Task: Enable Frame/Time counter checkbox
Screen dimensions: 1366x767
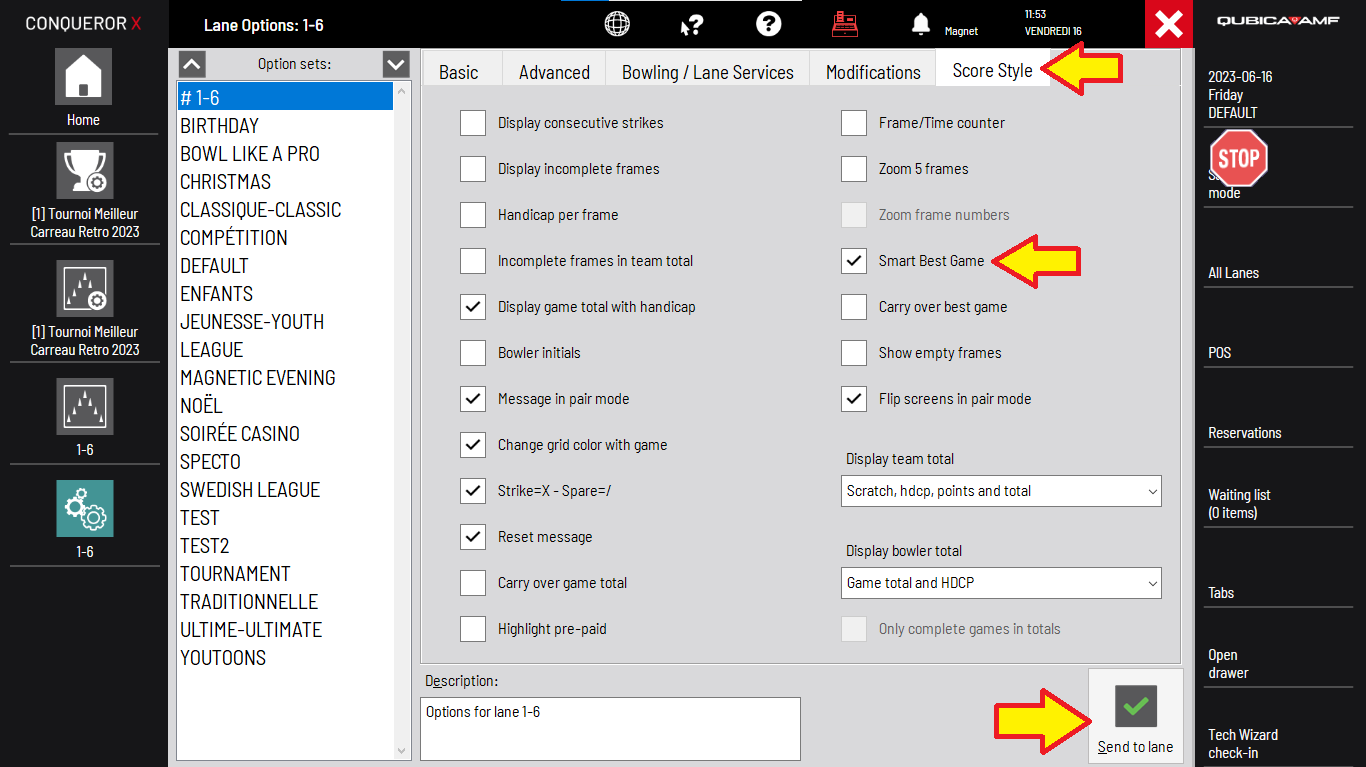Action: click(x=854, y=123)
